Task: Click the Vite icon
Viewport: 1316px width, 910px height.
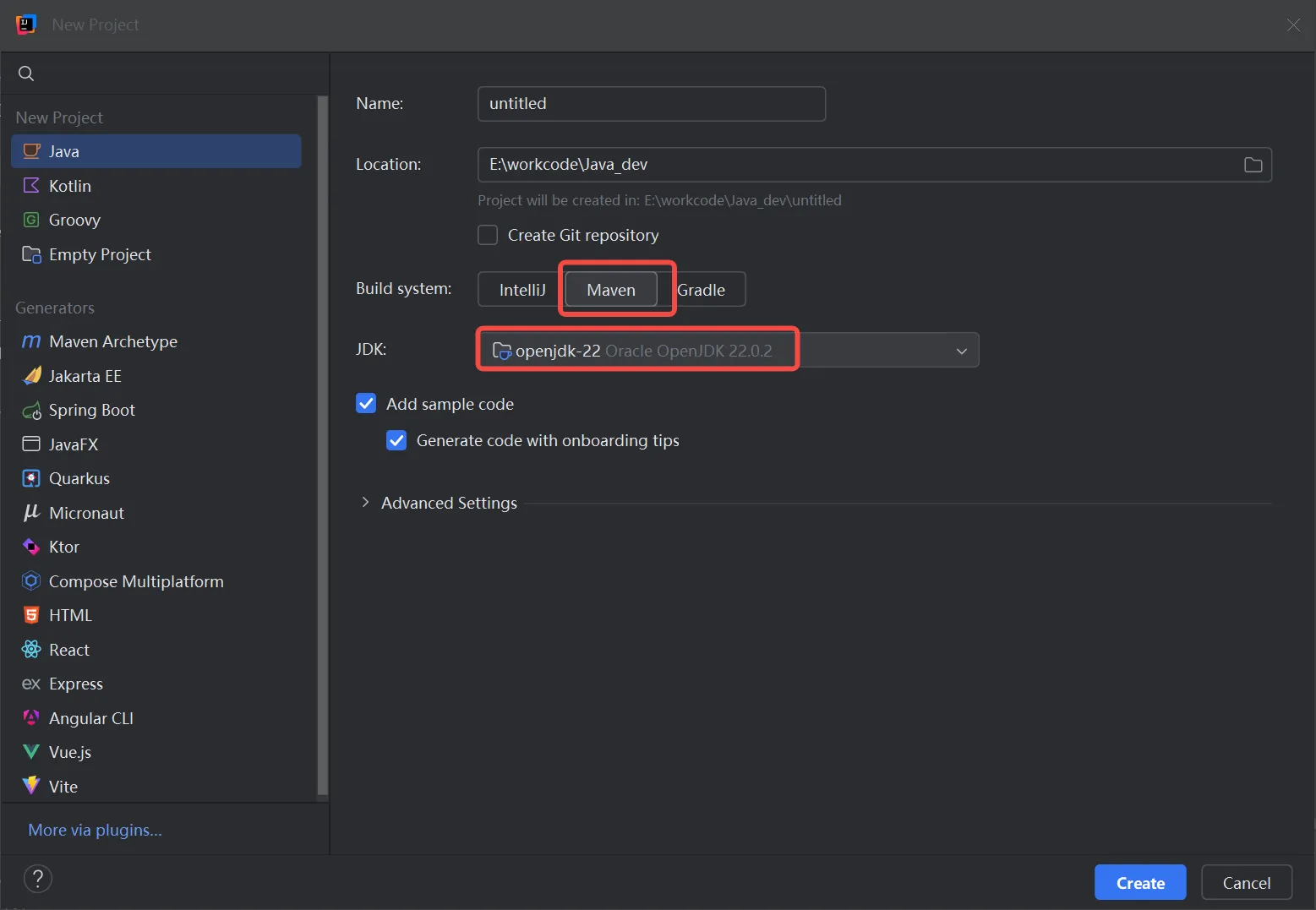Action: click(x=31, y=786)
